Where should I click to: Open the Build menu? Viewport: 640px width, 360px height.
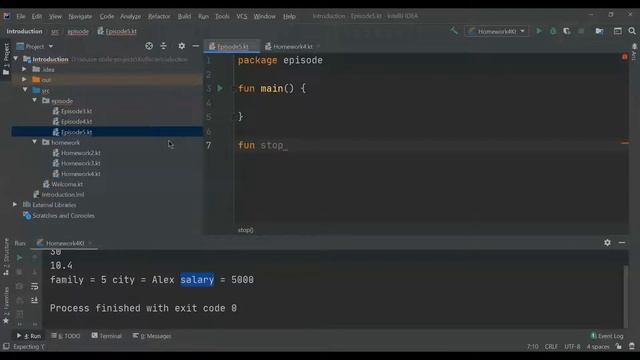point(184,16)
